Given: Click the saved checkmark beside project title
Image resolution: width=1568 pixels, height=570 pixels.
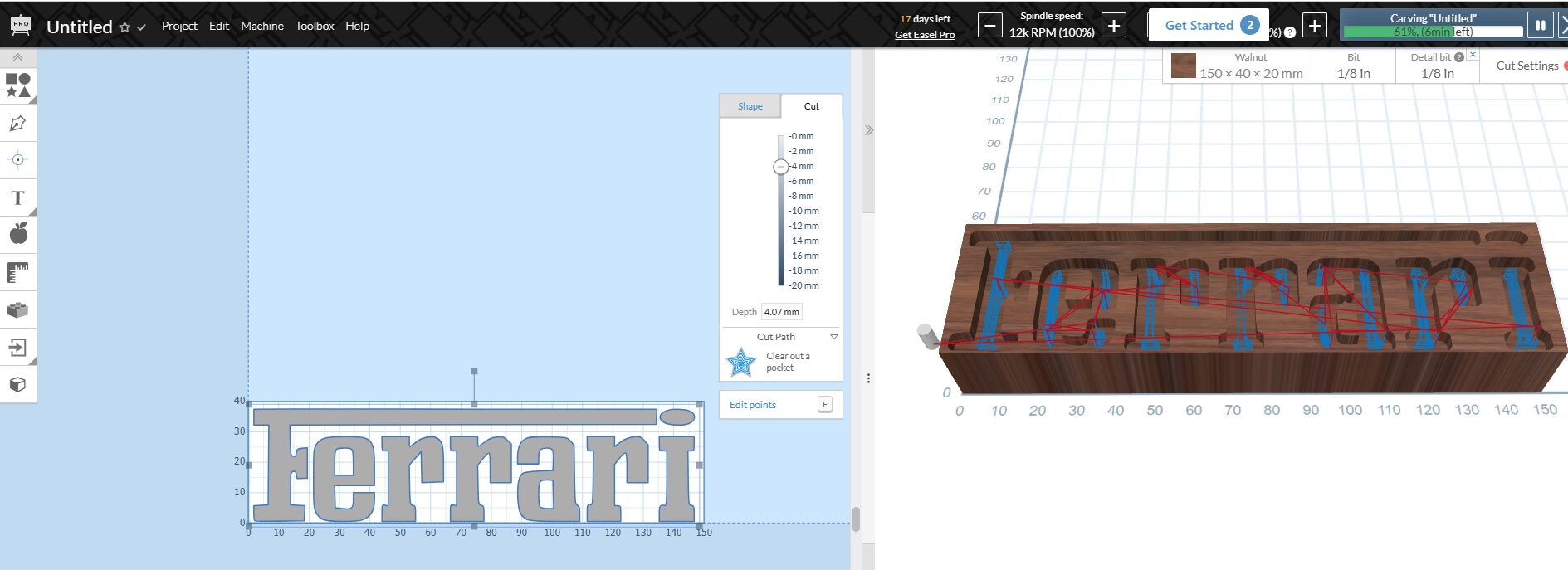Looking at the screenshot, I should [x=141, y=27].
